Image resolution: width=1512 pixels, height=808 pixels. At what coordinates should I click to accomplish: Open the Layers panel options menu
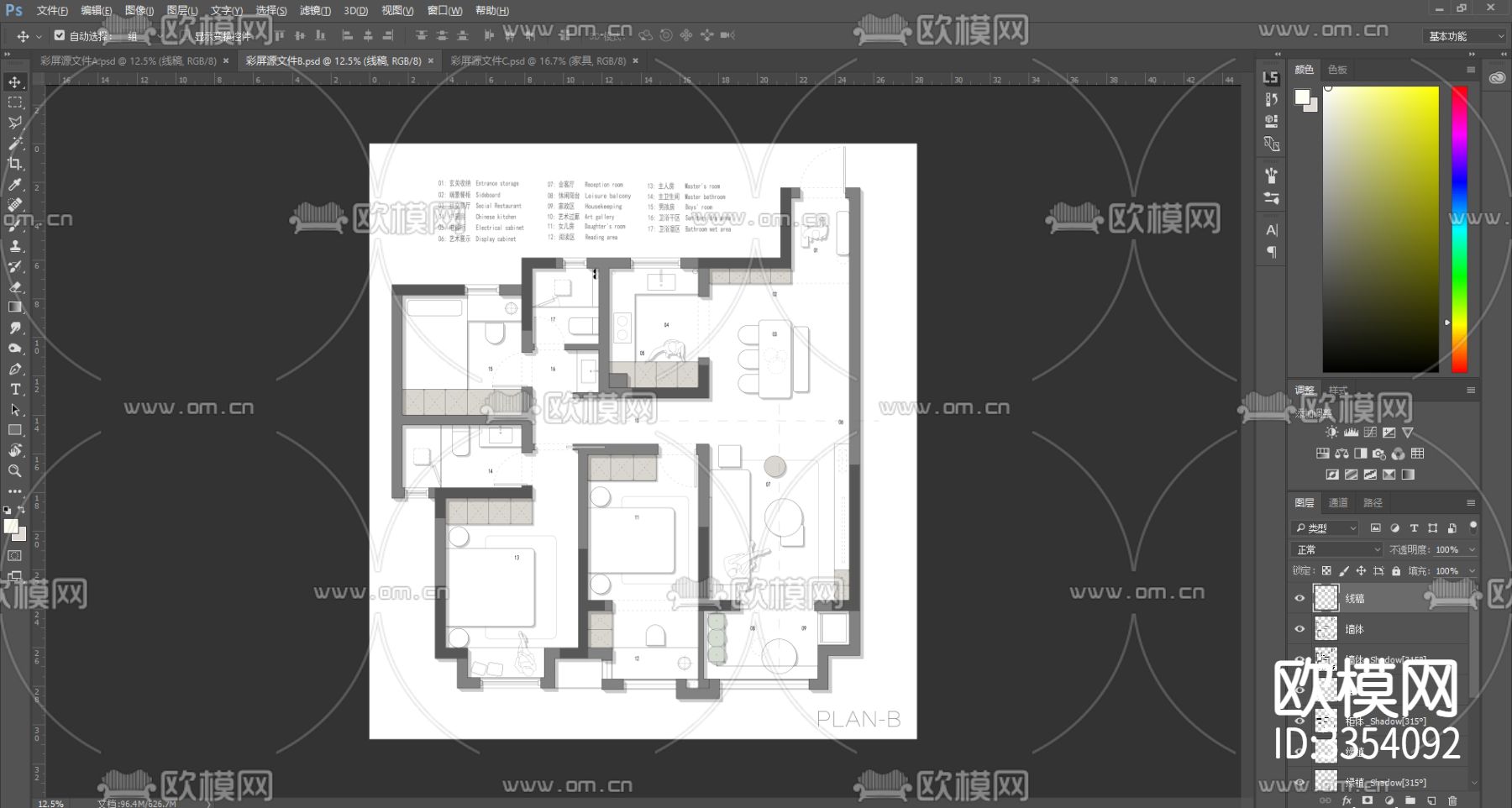[x=1471, y=502]
